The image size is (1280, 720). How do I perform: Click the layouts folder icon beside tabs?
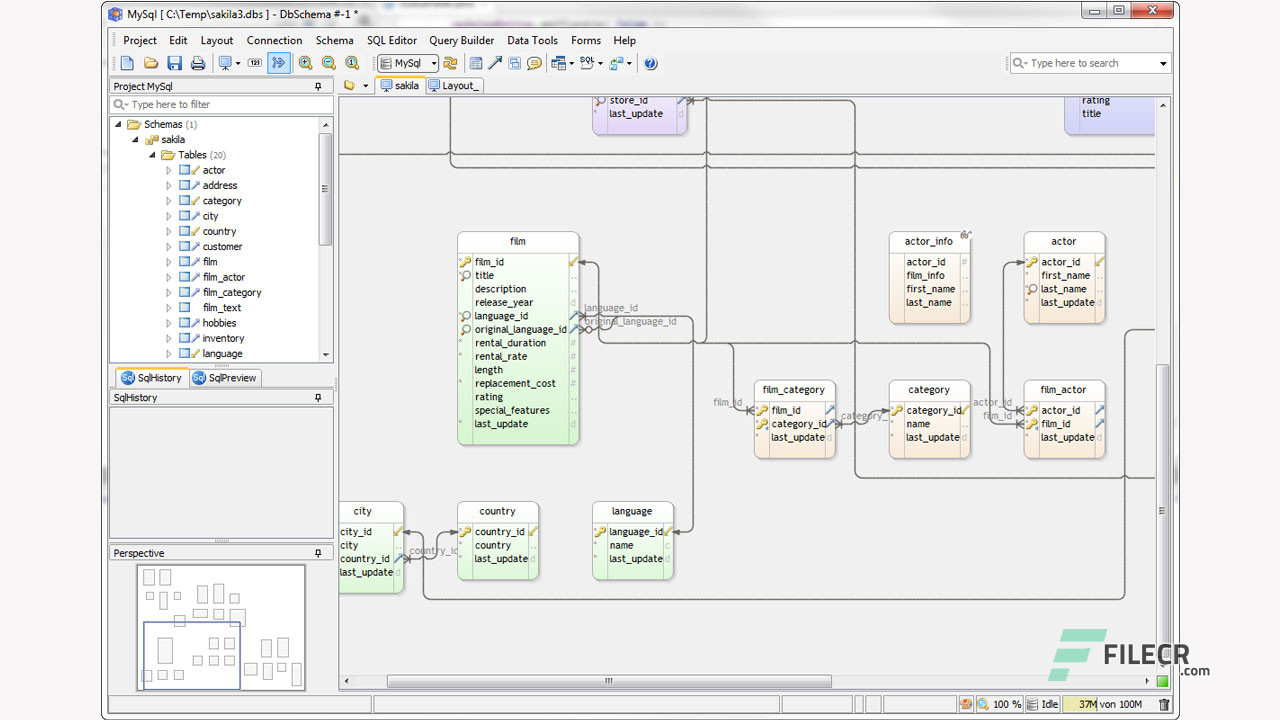tap(349, 86)
